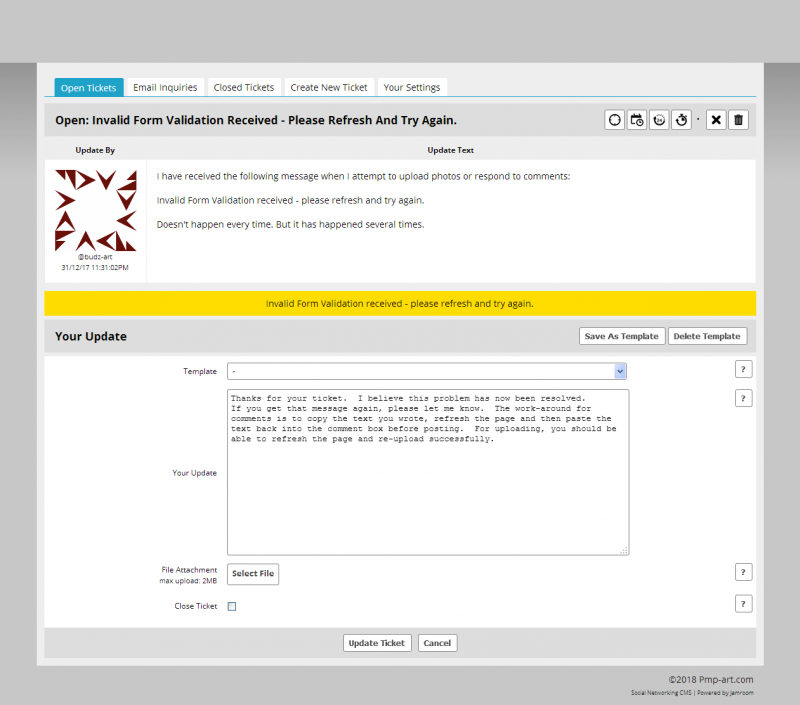Open the Email Inquiries tab

(165, 88)
